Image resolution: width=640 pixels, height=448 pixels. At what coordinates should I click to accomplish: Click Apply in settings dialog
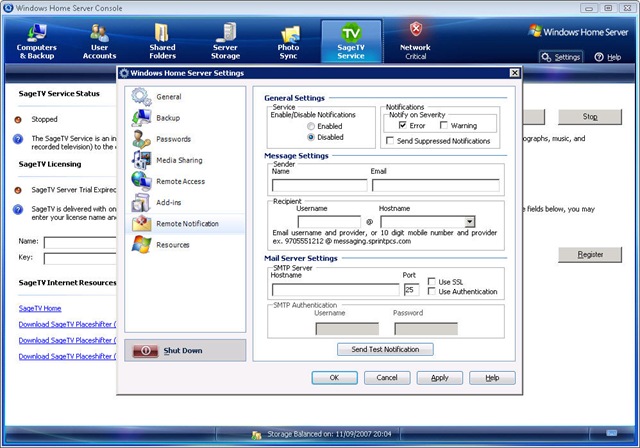440,378
